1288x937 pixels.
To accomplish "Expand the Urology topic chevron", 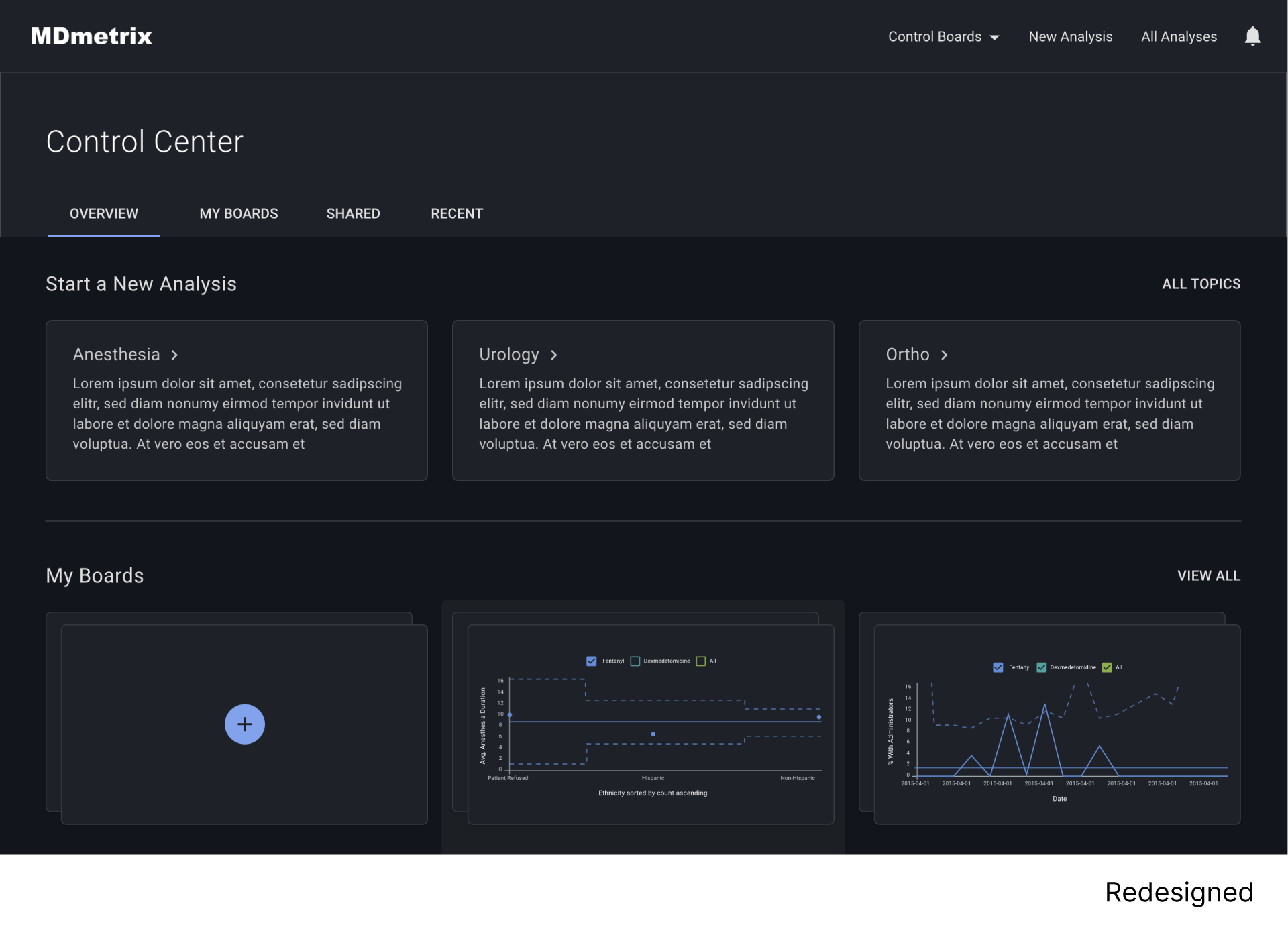I will point(553,355).
